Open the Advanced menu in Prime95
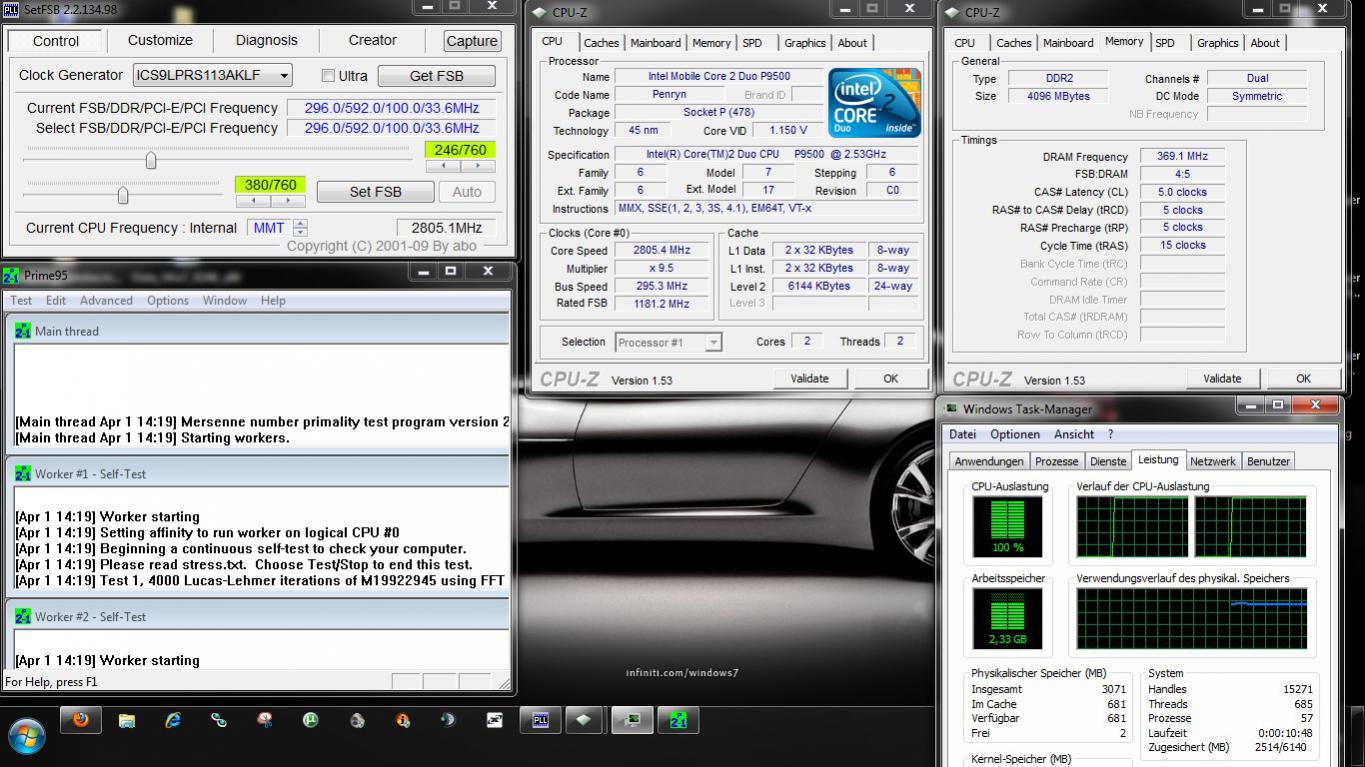Screen dimensions: 1365x767 click(x=106, y=300)
